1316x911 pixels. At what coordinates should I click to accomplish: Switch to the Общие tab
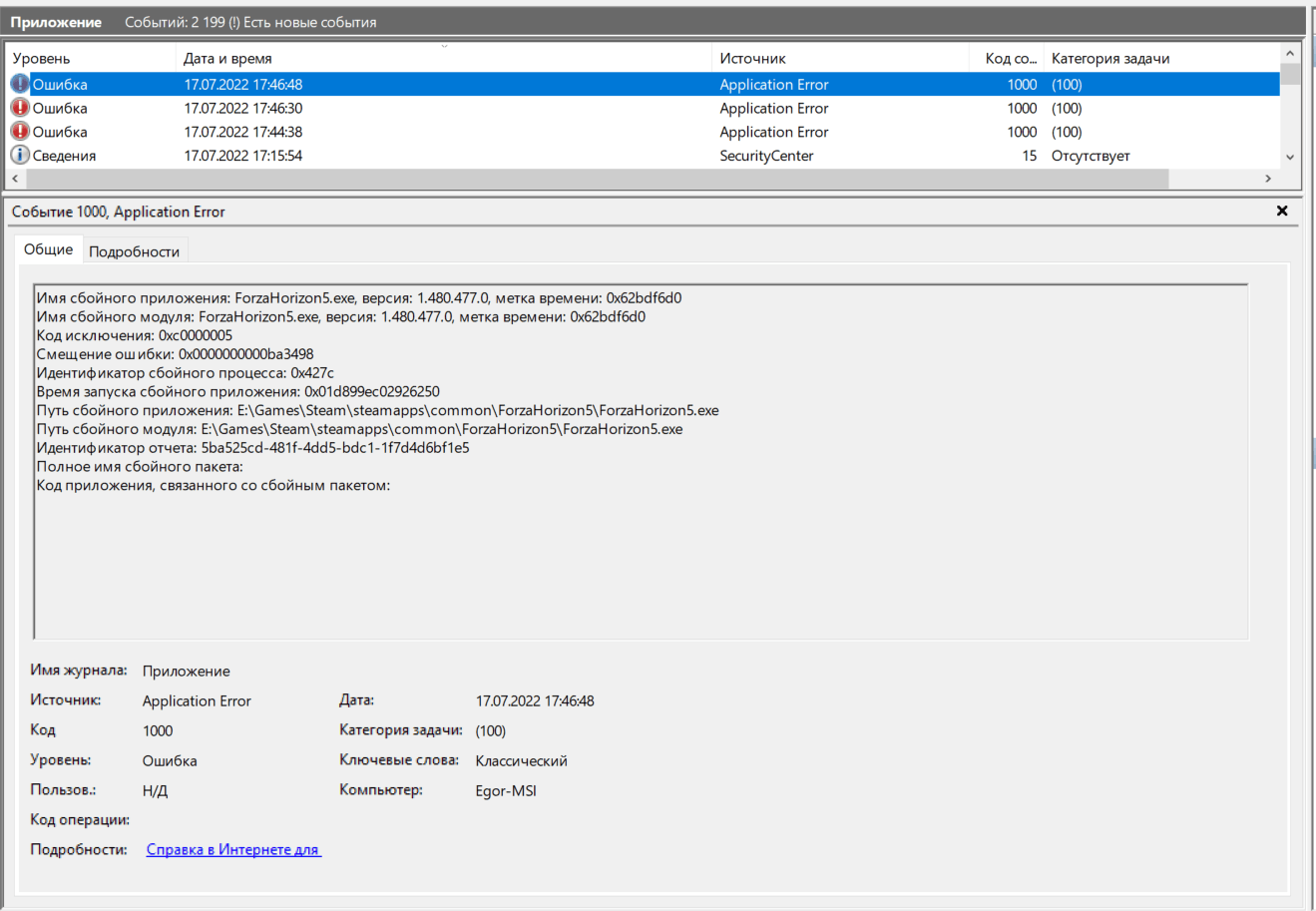pyautogui.click(x=48, y=249)
